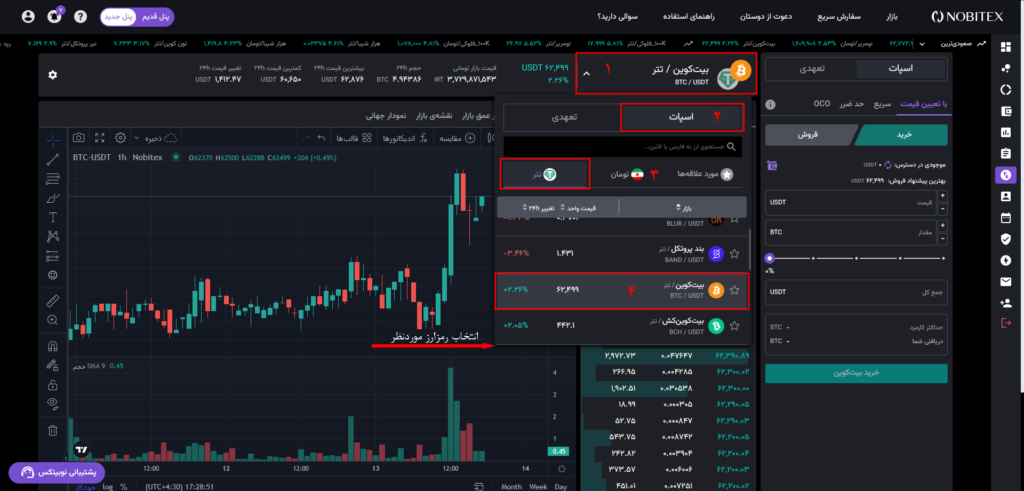Switch to the Sell (فروش) tab
The height and width of the screenshot is (491, 1024).
pos(806,135)
